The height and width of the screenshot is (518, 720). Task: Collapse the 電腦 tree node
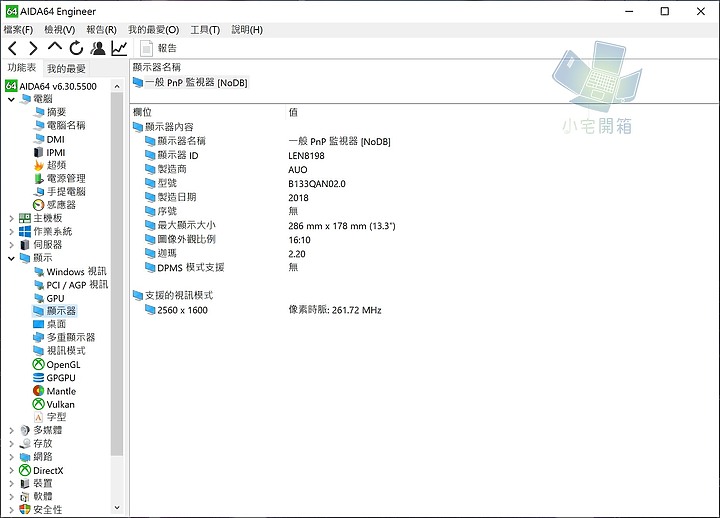11,99
